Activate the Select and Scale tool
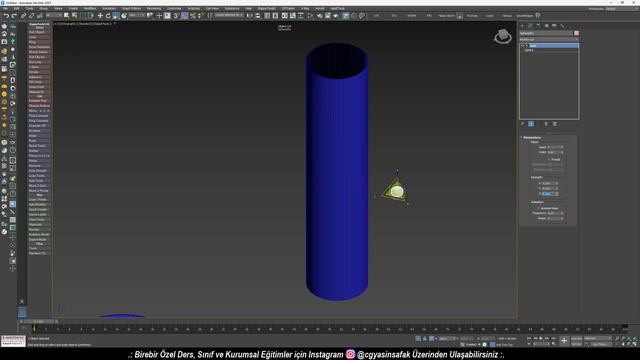The height and width of the screenshot is (360, 640). pos(116,16)
